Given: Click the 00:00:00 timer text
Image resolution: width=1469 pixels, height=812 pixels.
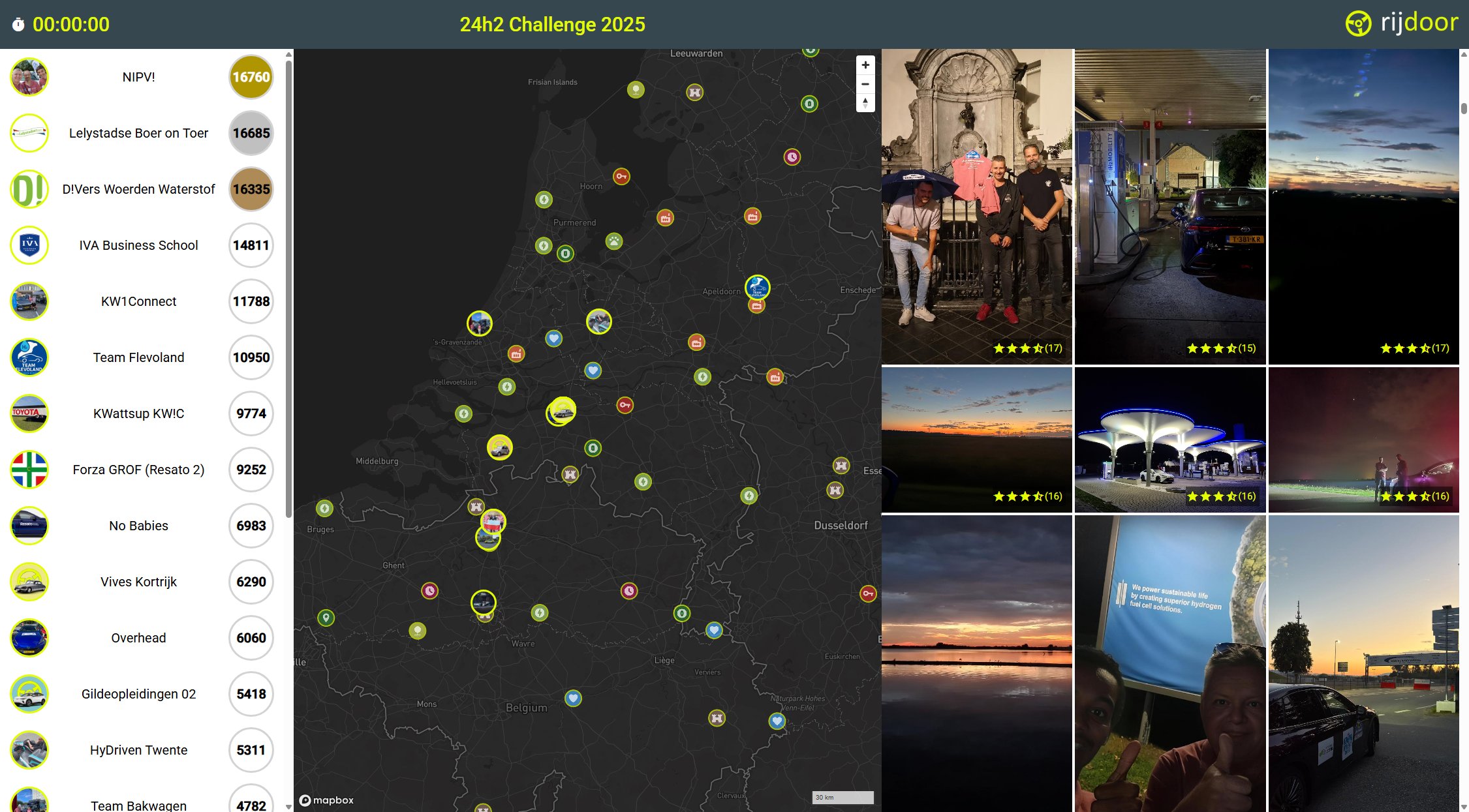Looking at the screenshot, I should (71, 24).
